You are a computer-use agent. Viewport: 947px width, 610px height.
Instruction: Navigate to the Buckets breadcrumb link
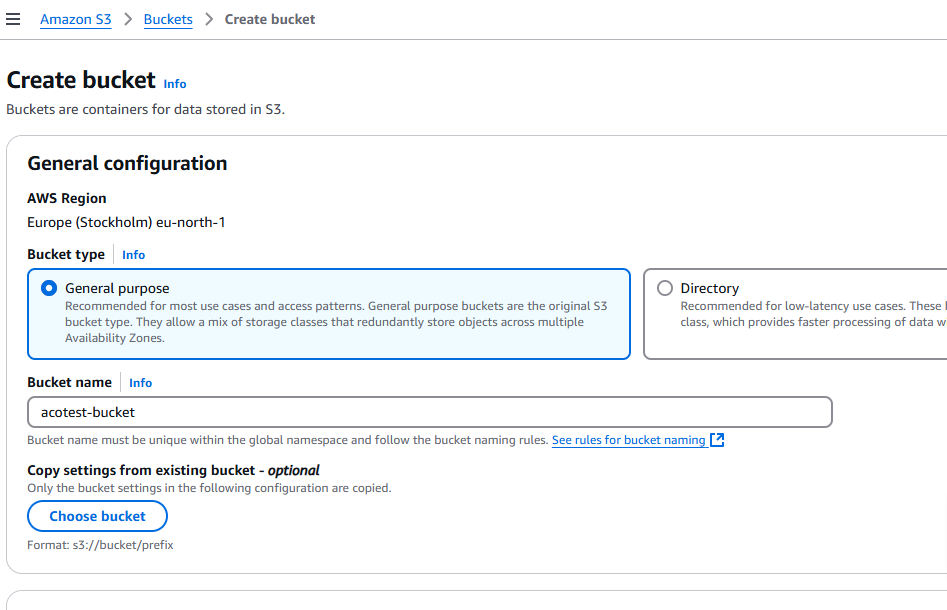168,19
